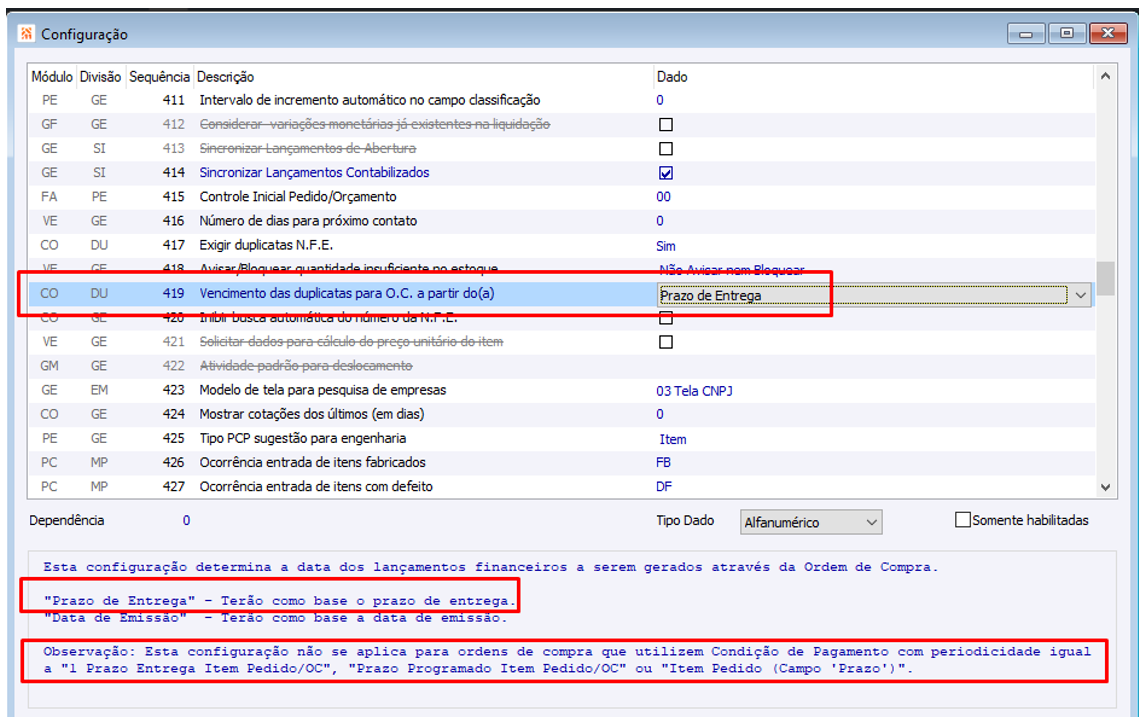Viewport: 1139px width, 717px height.
Task: Select row 426 Ocorrência entrada de itens fabricados
Action: (561, 463)
